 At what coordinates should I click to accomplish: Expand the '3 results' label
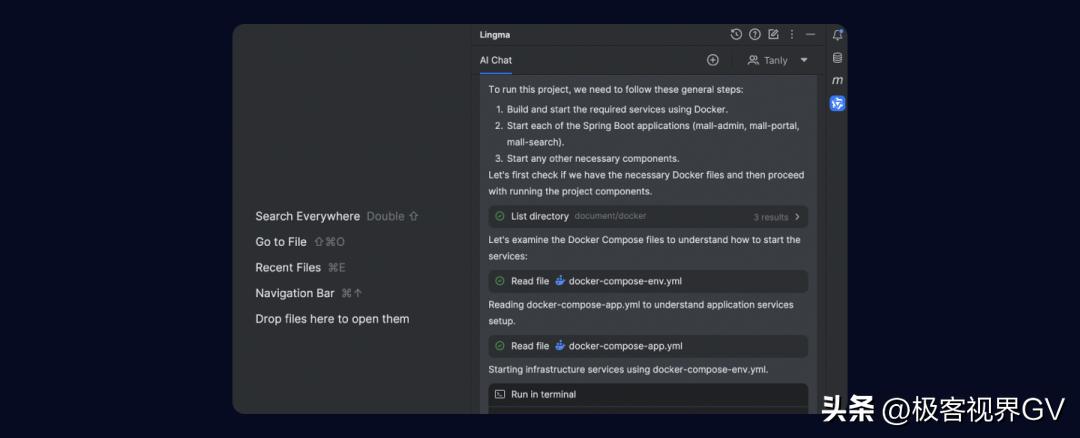tap(770, 217)
